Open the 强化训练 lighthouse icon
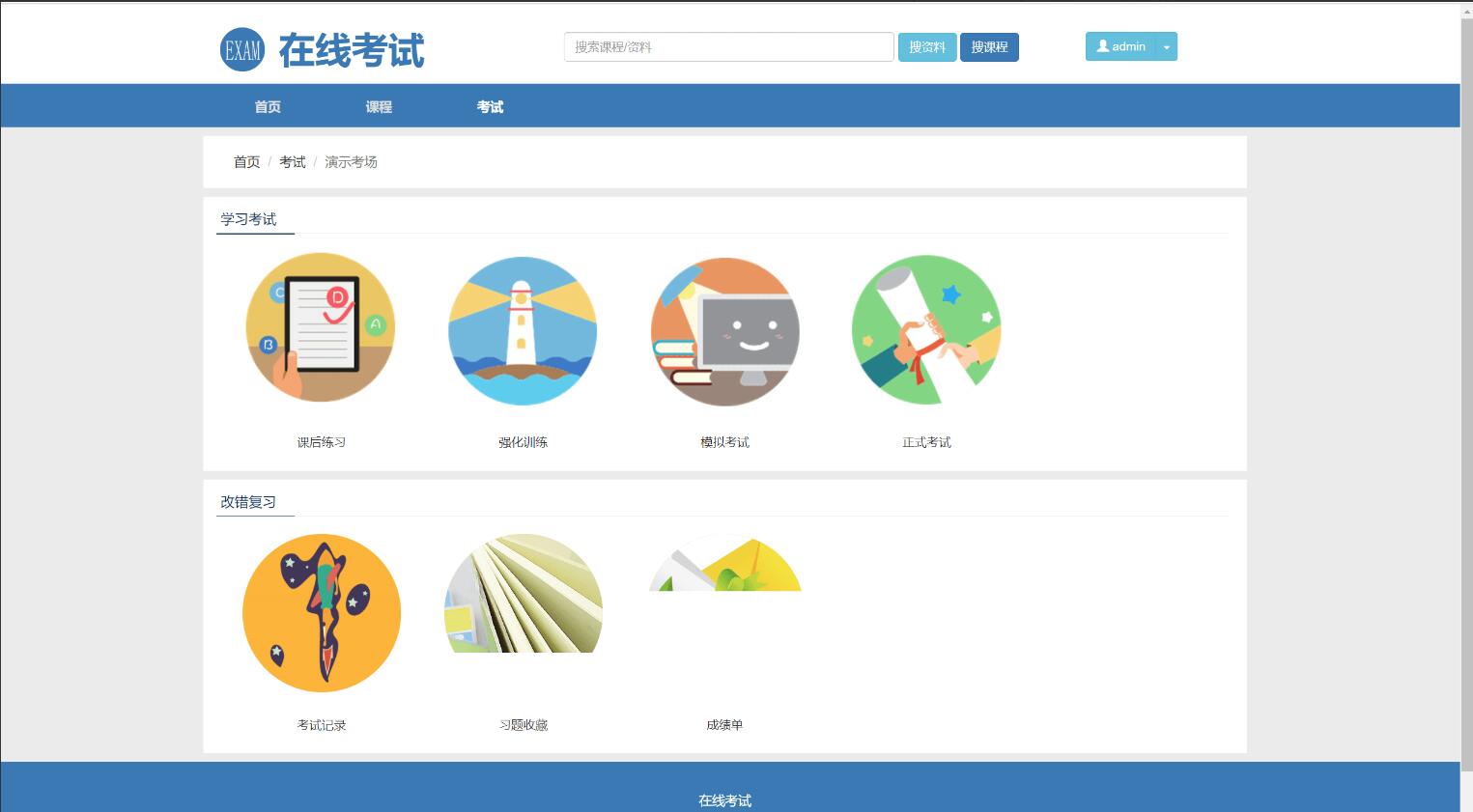The image size is (1473, 812). point(523,330)
